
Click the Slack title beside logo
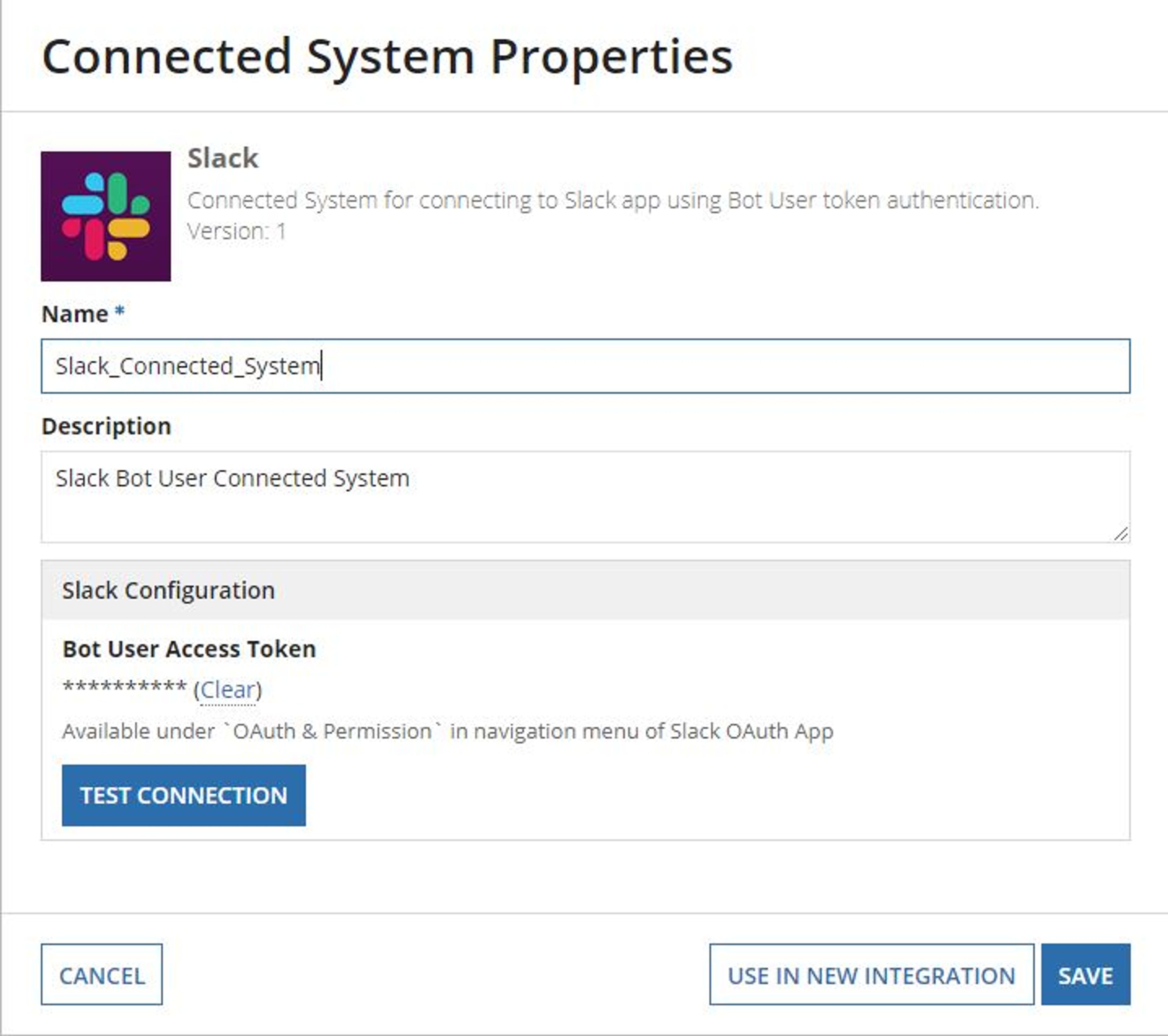pyautogui.click(x=223, y=158)
